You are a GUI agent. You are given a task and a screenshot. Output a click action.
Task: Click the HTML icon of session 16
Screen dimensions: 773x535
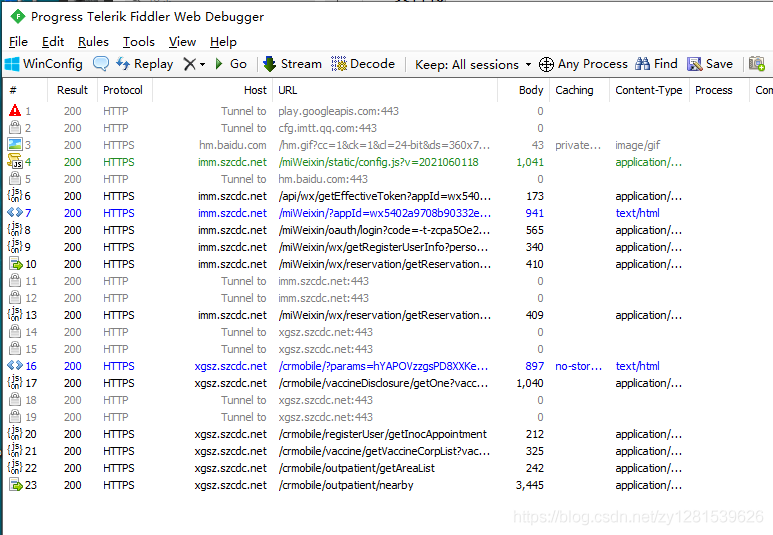[15, 365]
